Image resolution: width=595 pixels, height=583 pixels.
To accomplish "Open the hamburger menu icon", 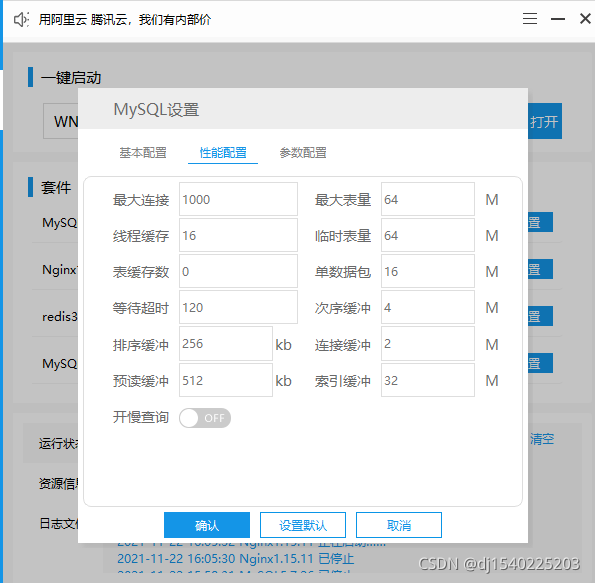I will point(530,18).
